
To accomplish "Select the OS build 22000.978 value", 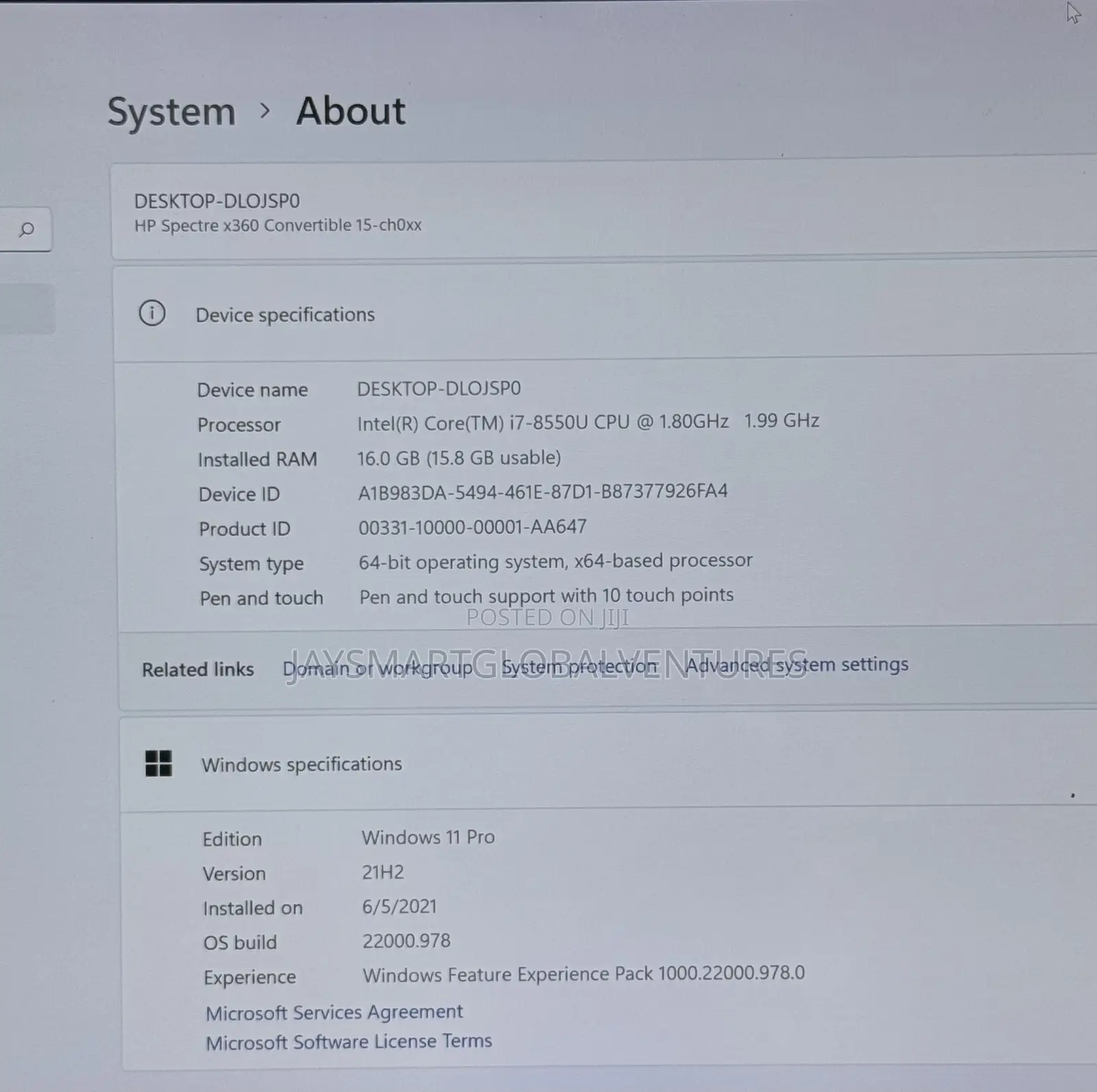I will 407,941.
